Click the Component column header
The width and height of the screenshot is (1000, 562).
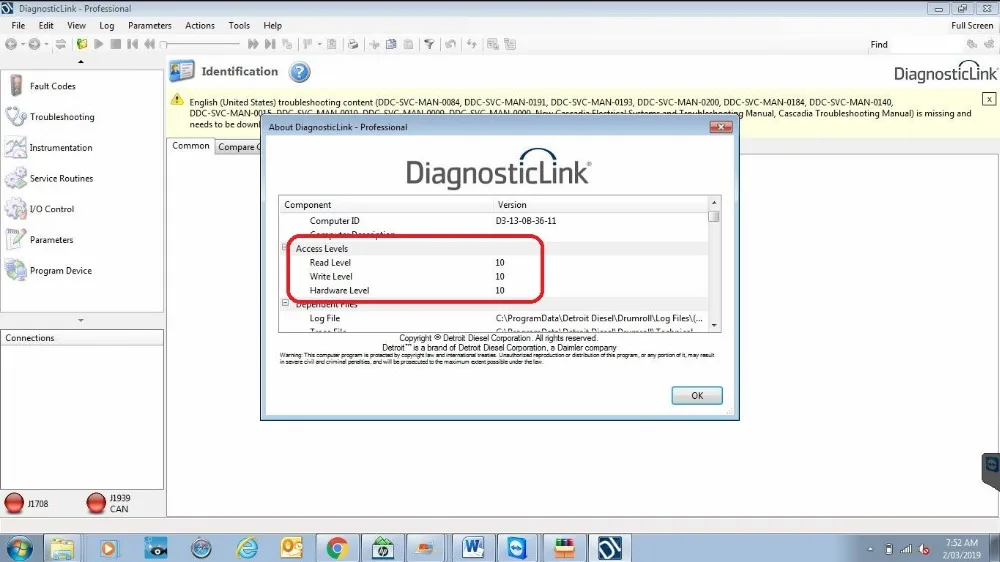click(x=386, y=205)
